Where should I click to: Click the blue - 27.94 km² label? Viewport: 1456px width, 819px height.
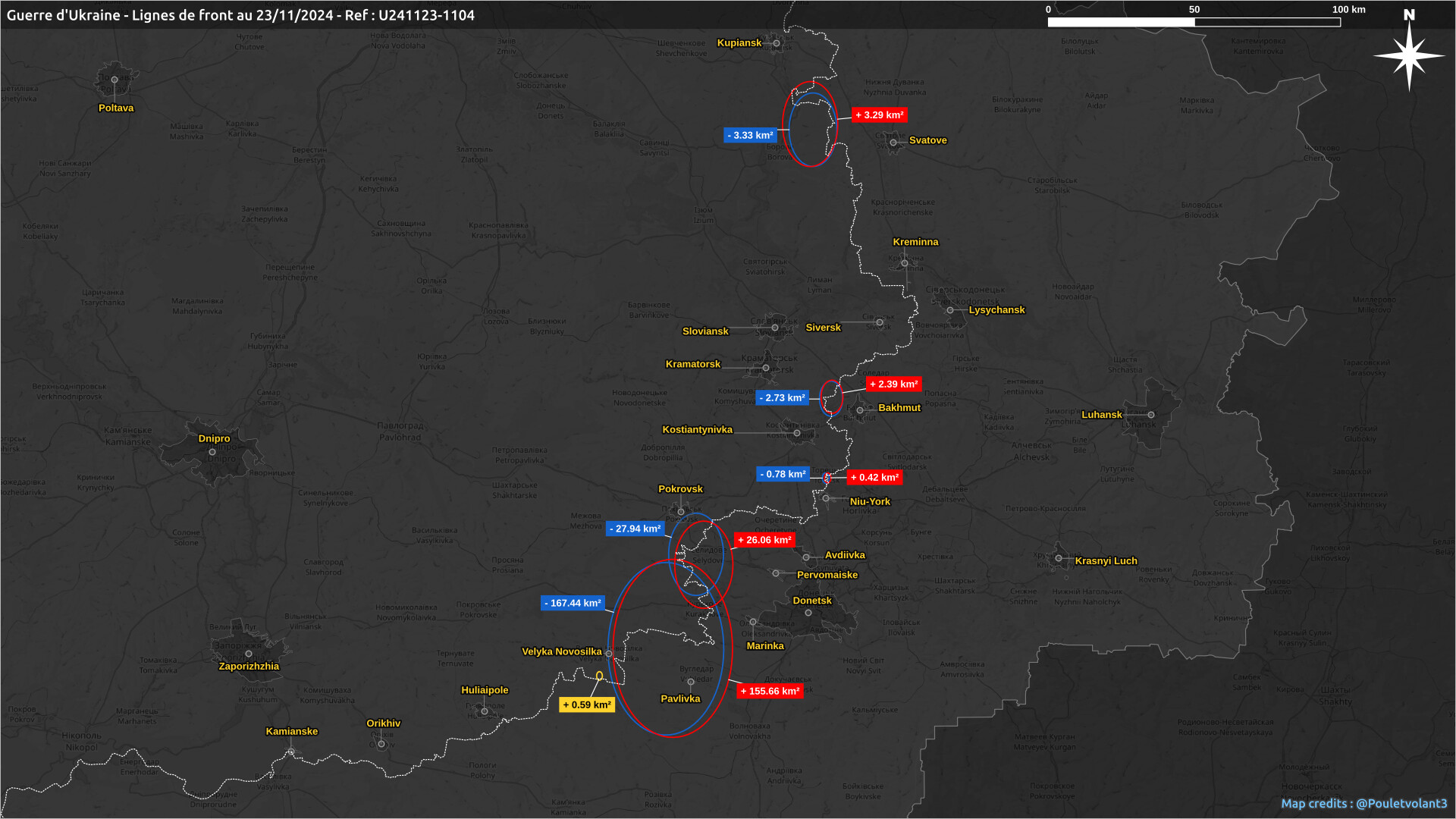coord(635,529)
